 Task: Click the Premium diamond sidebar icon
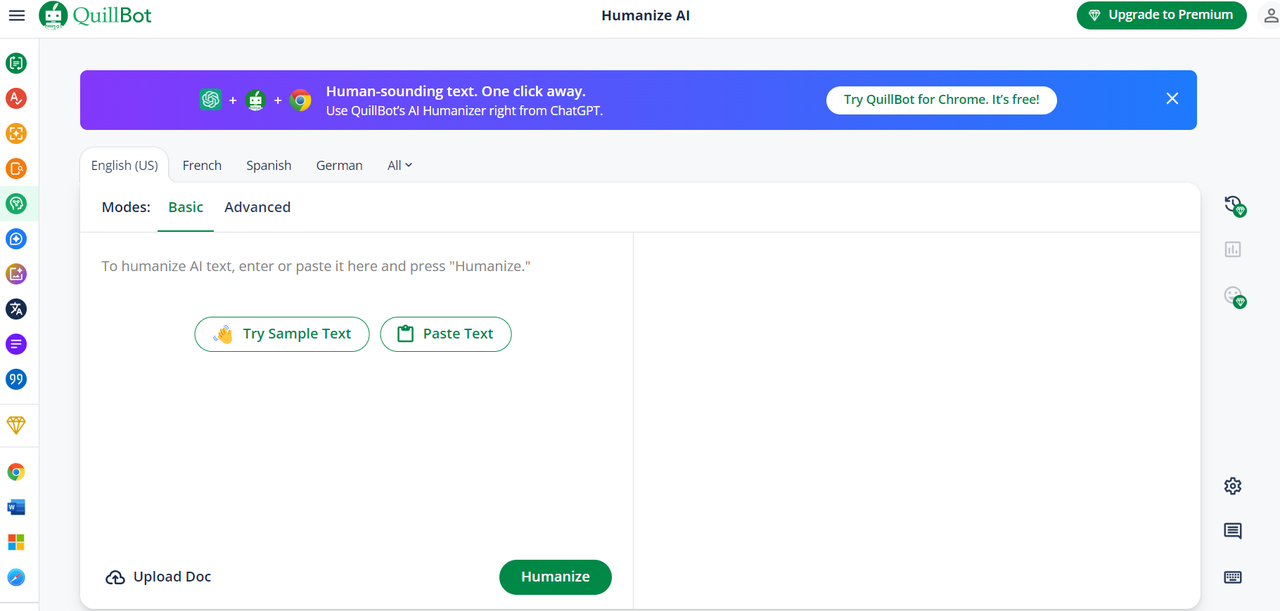coord(16,425)
